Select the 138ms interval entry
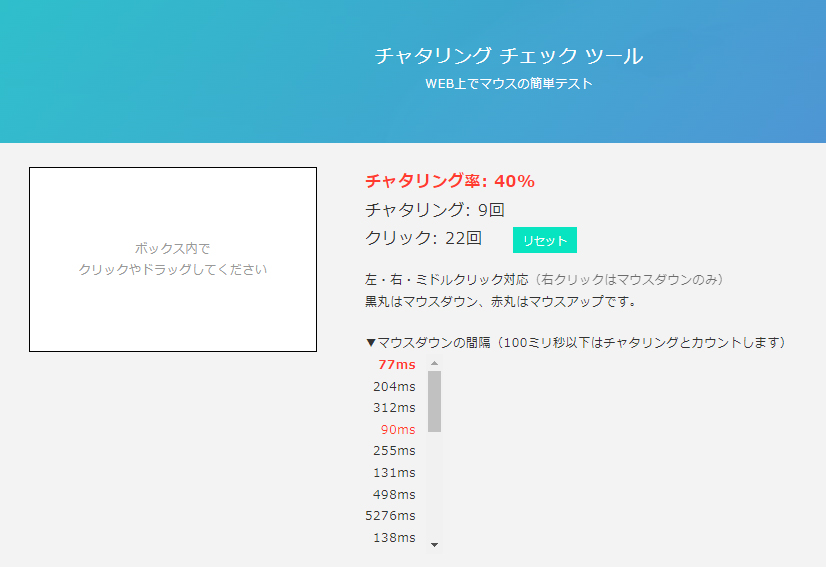 click(394, 538)
